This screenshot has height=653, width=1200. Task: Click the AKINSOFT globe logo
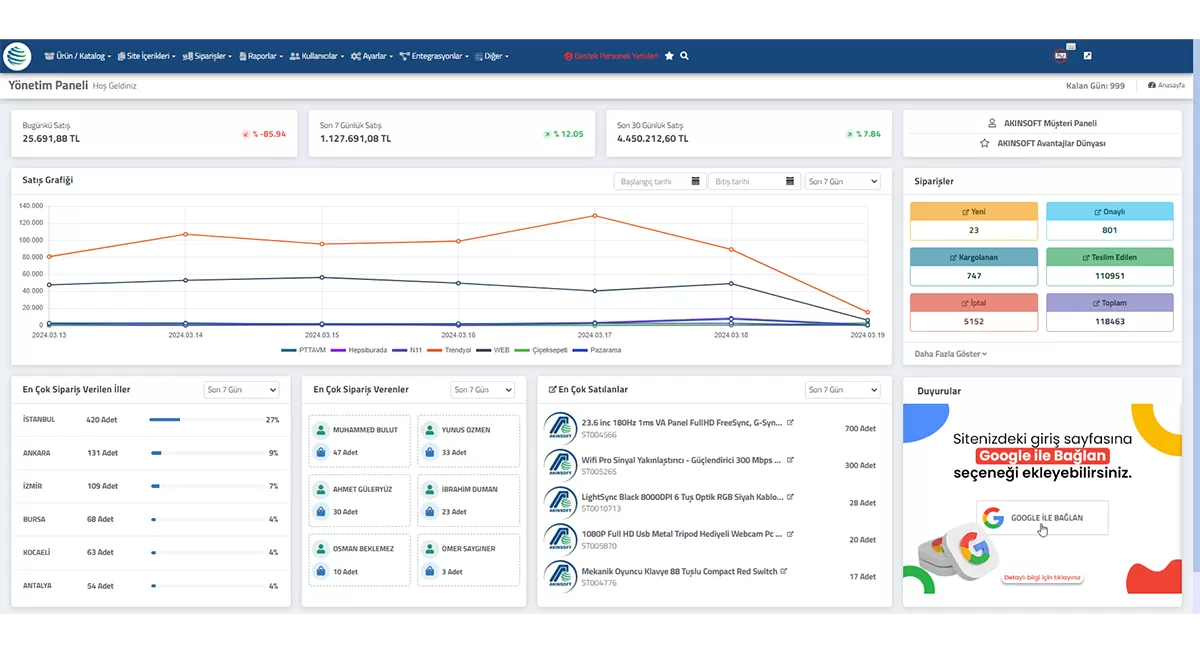click(18, 56)
